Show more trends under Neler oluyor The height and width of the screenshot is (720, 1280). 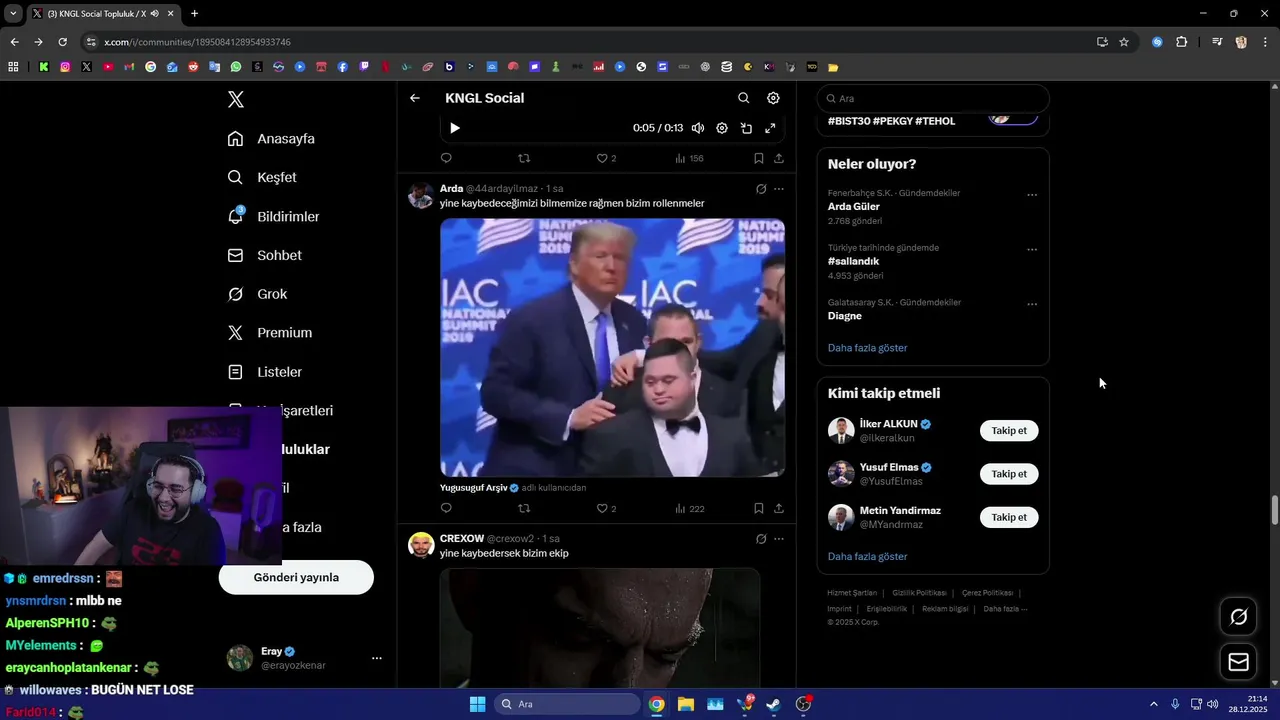868,348
